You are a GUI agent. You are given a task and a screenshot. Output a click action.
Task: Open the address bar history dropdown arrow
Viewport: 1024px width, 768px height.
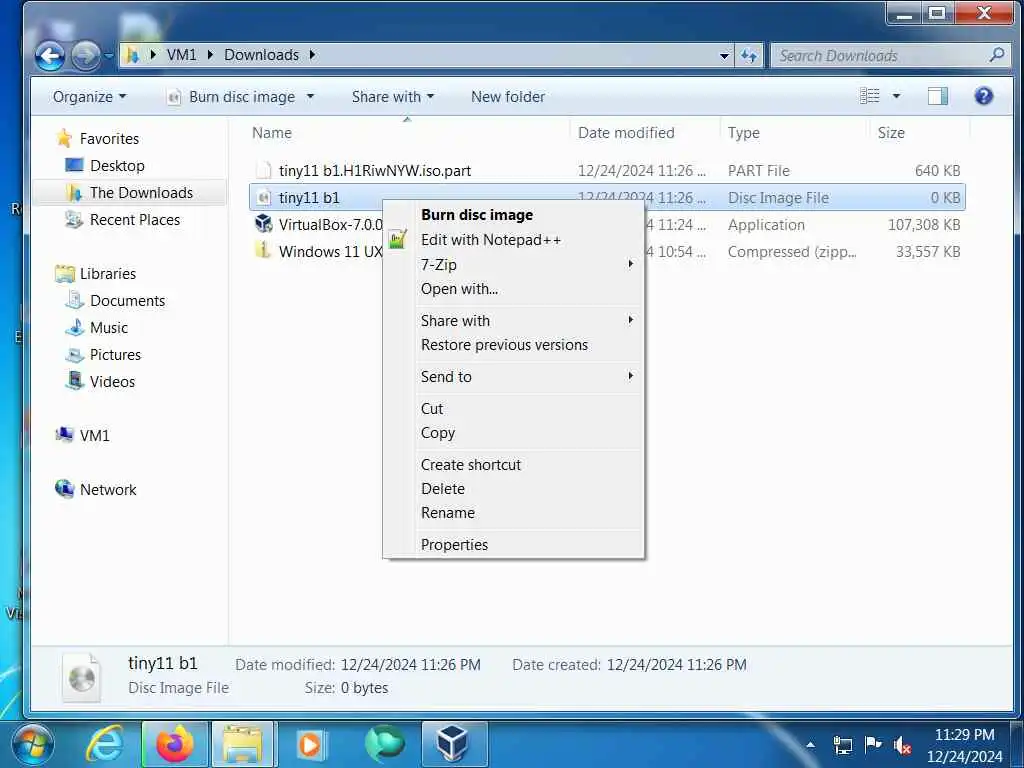[x=724, y=56]
